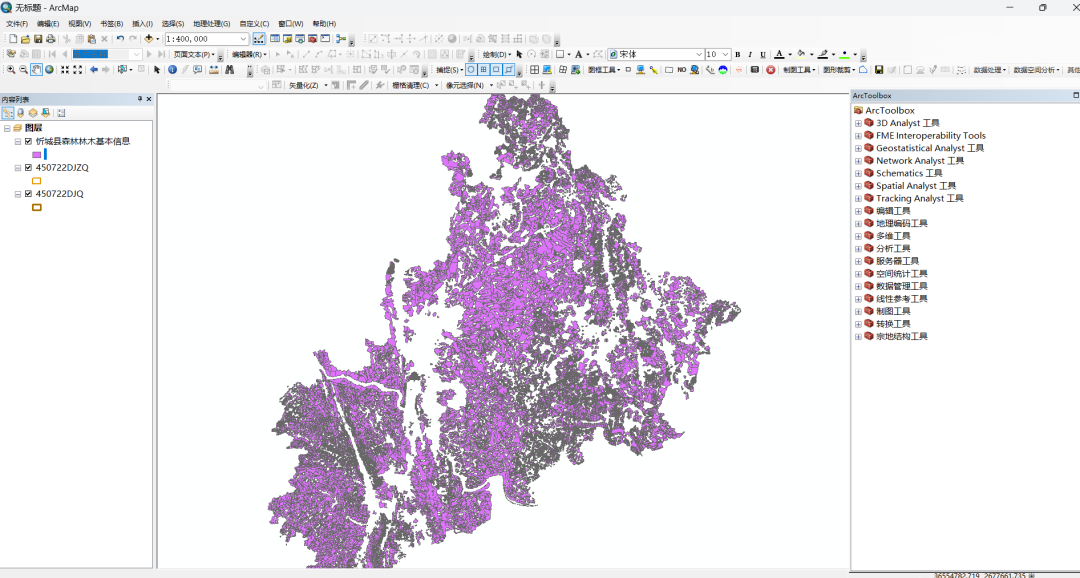Save the map with the Save icon
The width and height of the screenshot is (1080, 578).
click(38, 39)
